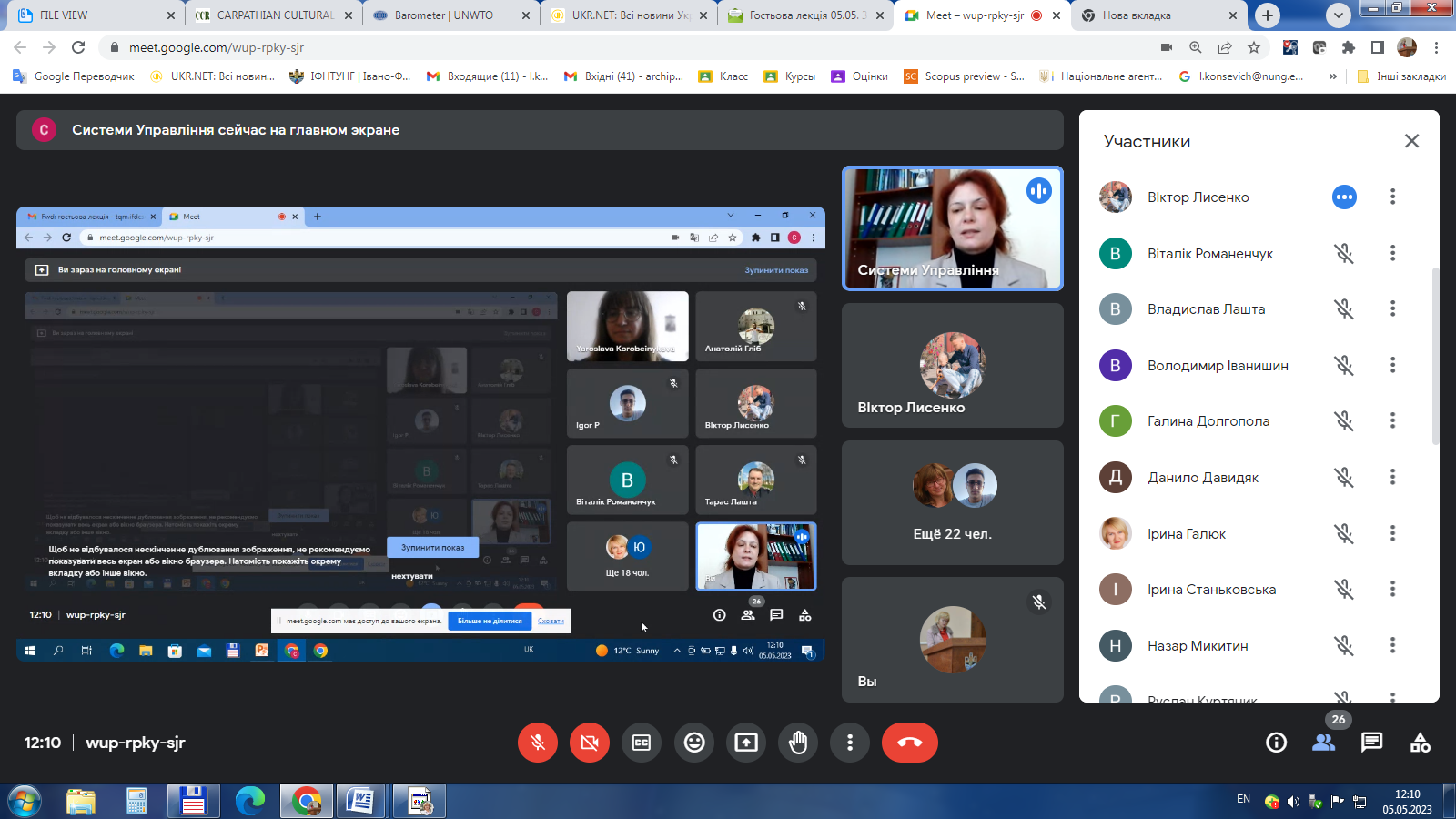The image size is (1456, 819).
Task: Open more options for Галина Долгопола
Action: pos(1392,420)
